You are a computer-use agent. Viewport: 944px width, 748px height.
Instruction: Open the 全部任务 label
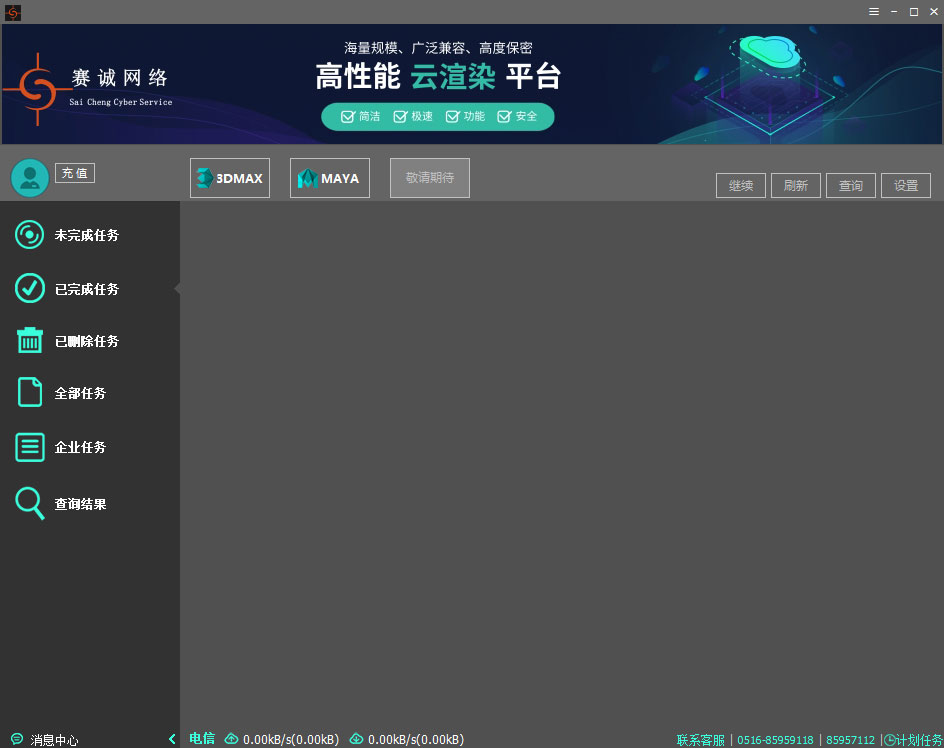coord(80,393)
